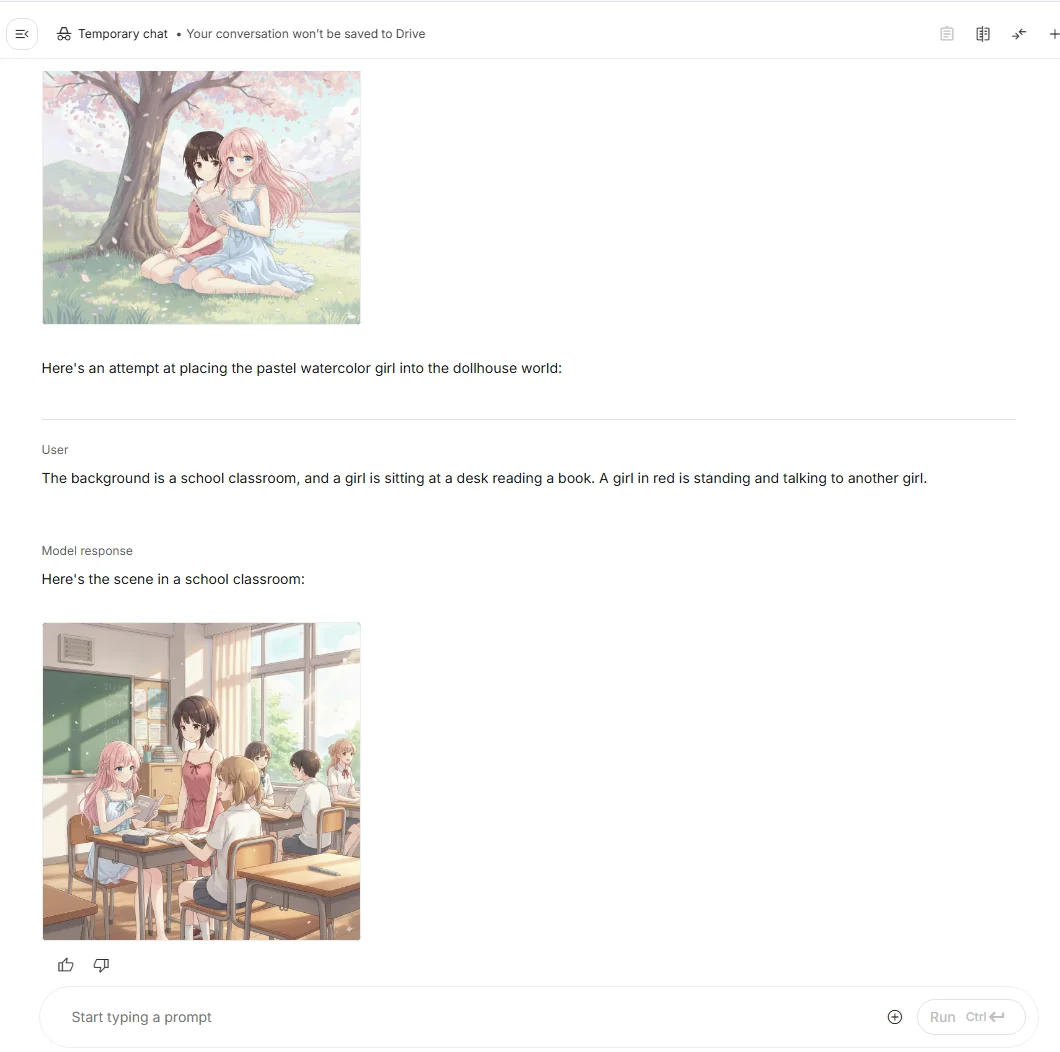This screenshot has height=1052, width=1060.
Task: Select the User turn label
Action: click(x=55, y=450)
